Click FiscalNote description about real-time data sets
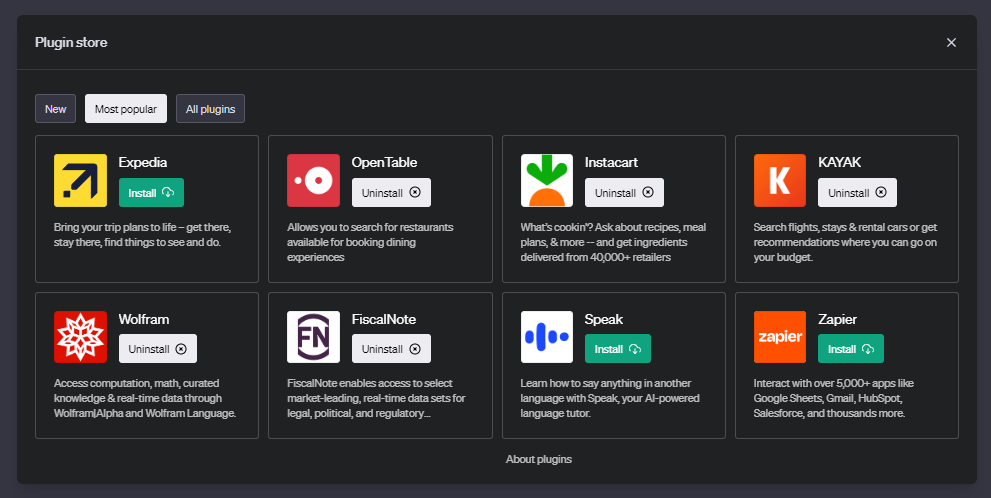991x498 pixels. tap(376, 398)
